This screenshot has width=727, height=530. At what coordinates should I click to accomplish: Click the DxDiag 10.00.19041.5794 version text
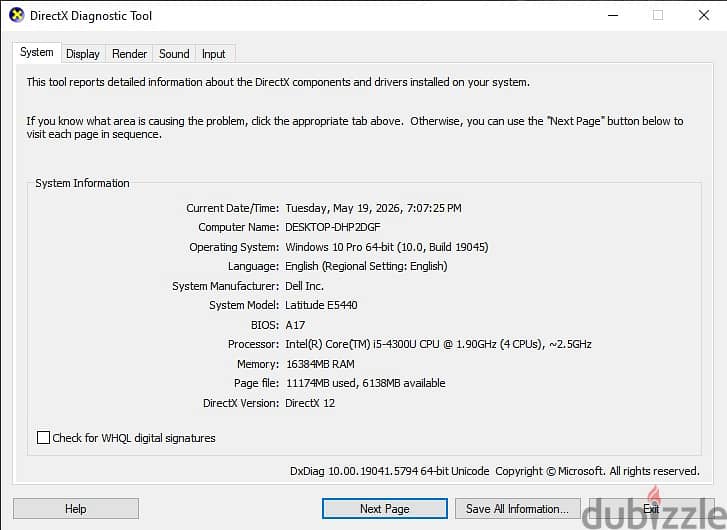coord(389,471)
